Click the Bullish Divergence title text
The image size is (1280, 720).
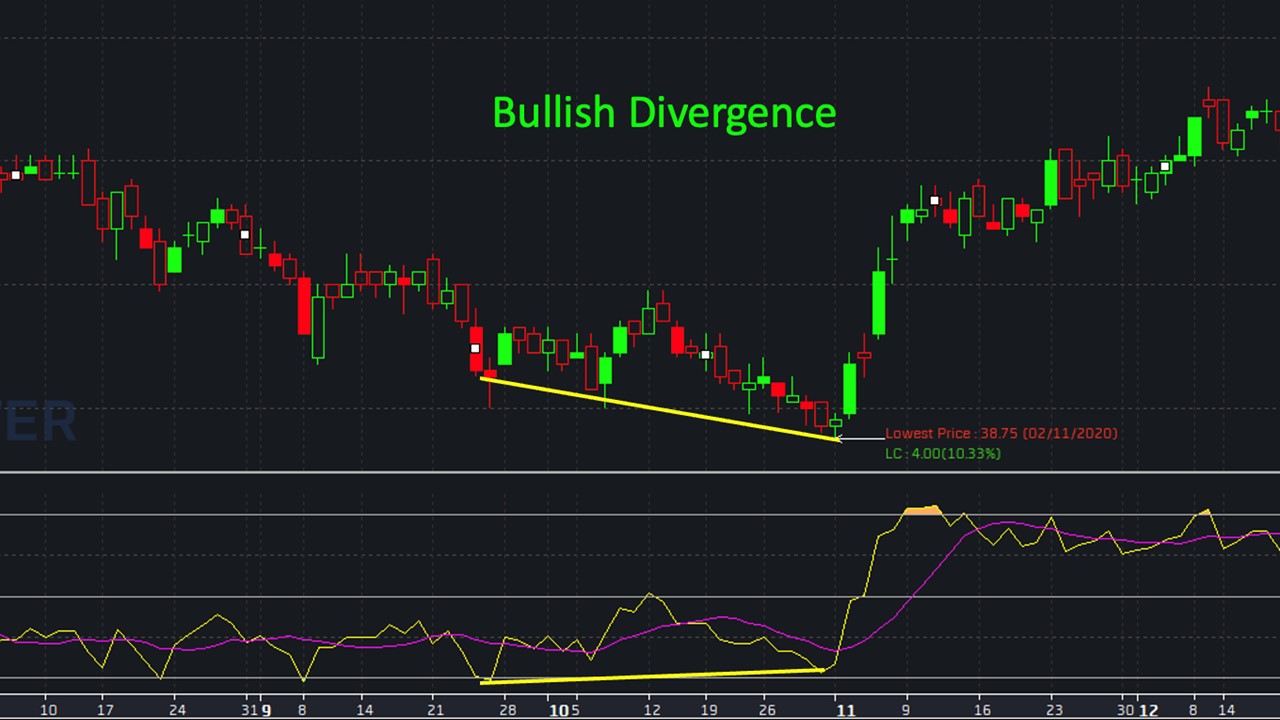coord(664,112)
